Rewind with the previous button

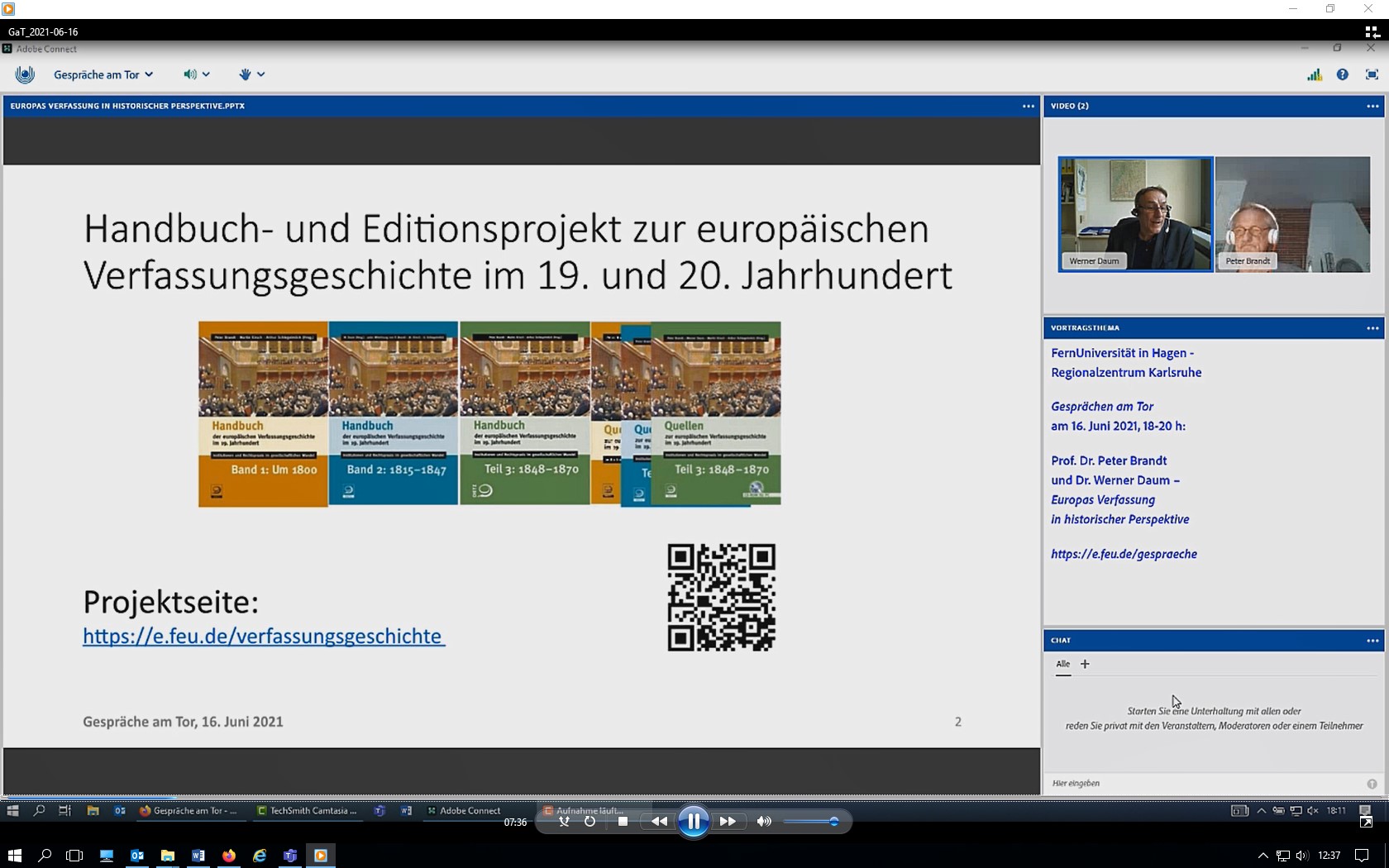click(x=659, y=821)
